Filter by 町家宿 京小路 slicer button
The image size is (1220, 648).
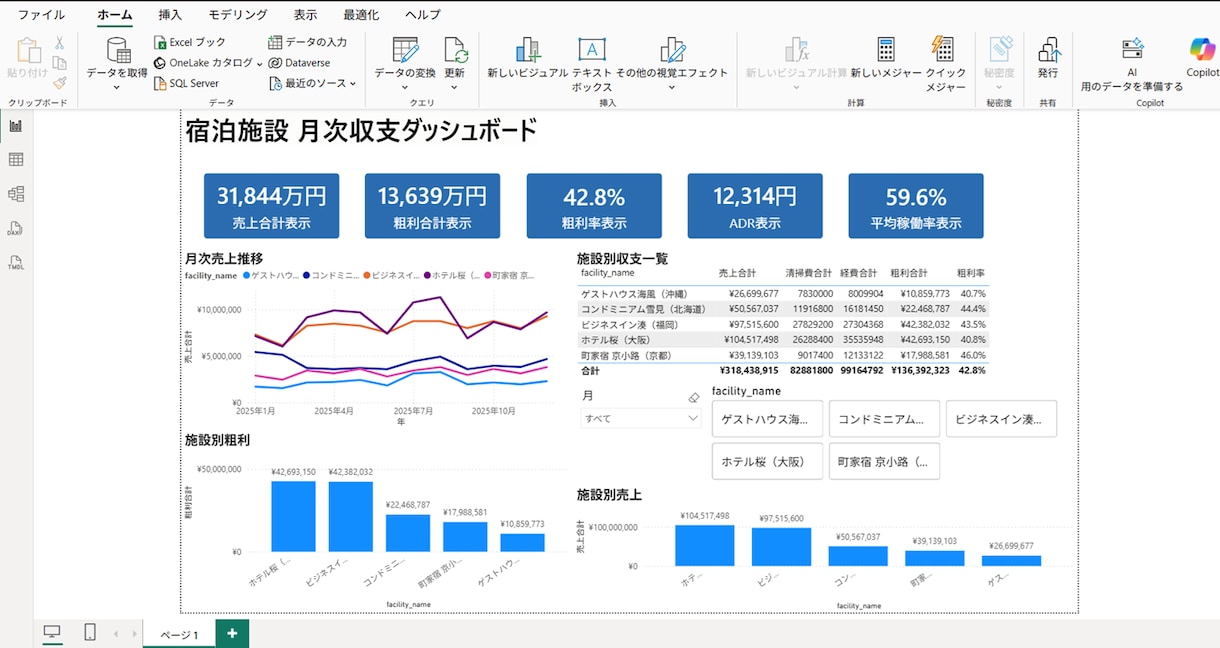click(x=884, y=461)
